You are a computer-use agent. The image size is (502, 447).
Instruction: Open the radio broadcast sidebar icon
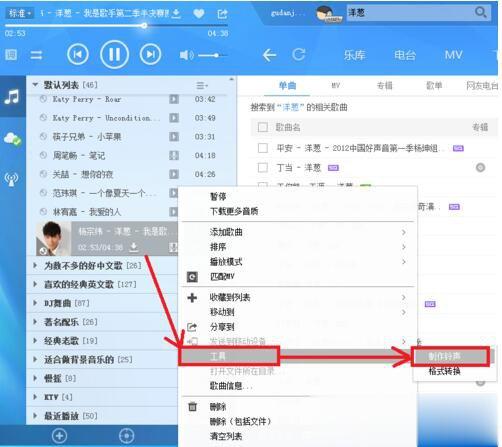pos(11,179)
